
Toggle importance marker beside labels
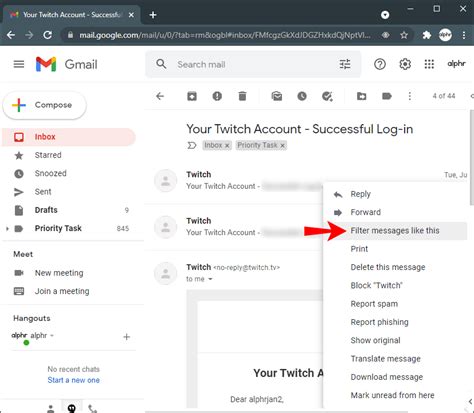(x=192, y=145)
